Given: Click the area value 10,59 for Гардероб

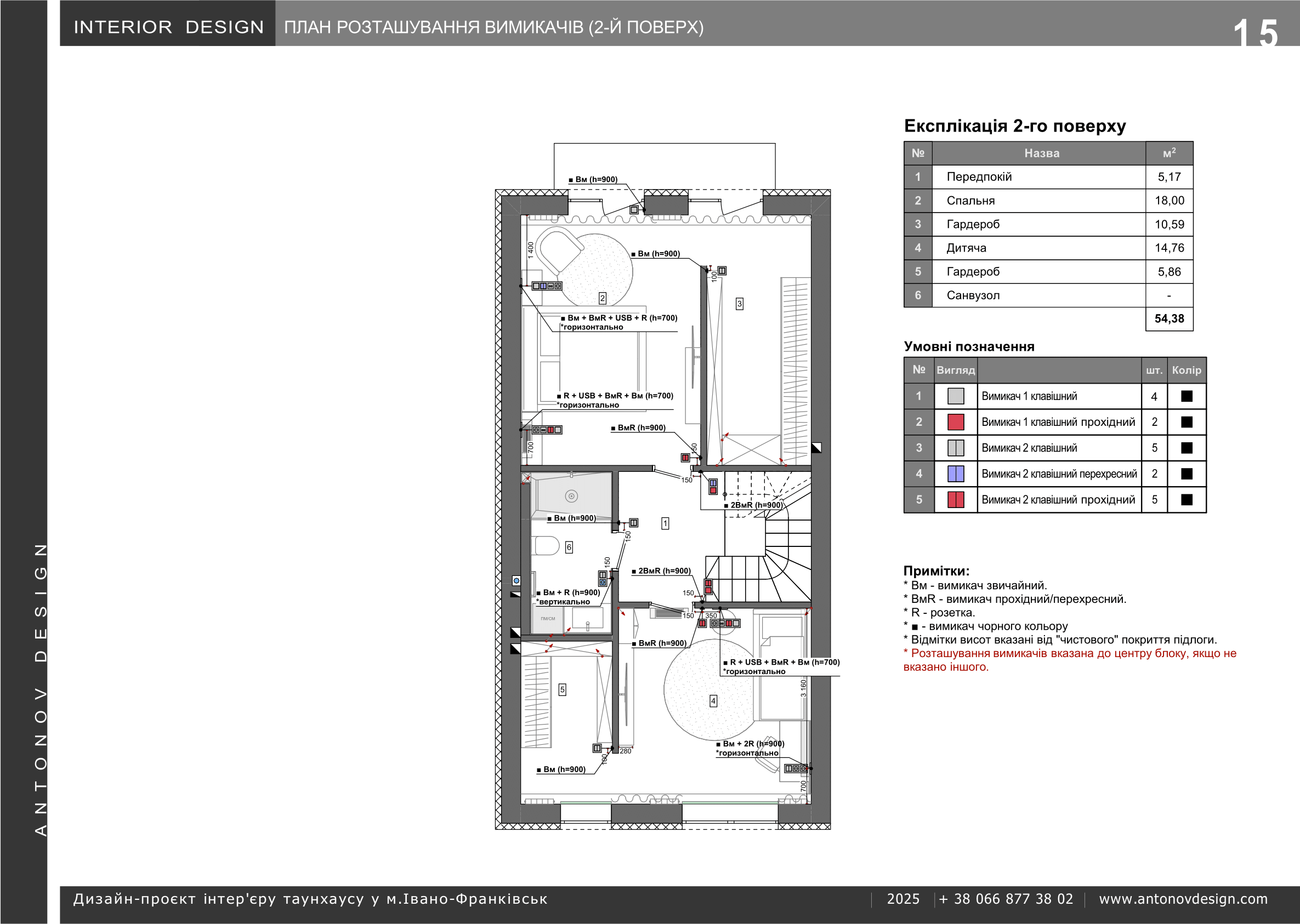Looking at the screenshot, I should (x=1169, y=224).
